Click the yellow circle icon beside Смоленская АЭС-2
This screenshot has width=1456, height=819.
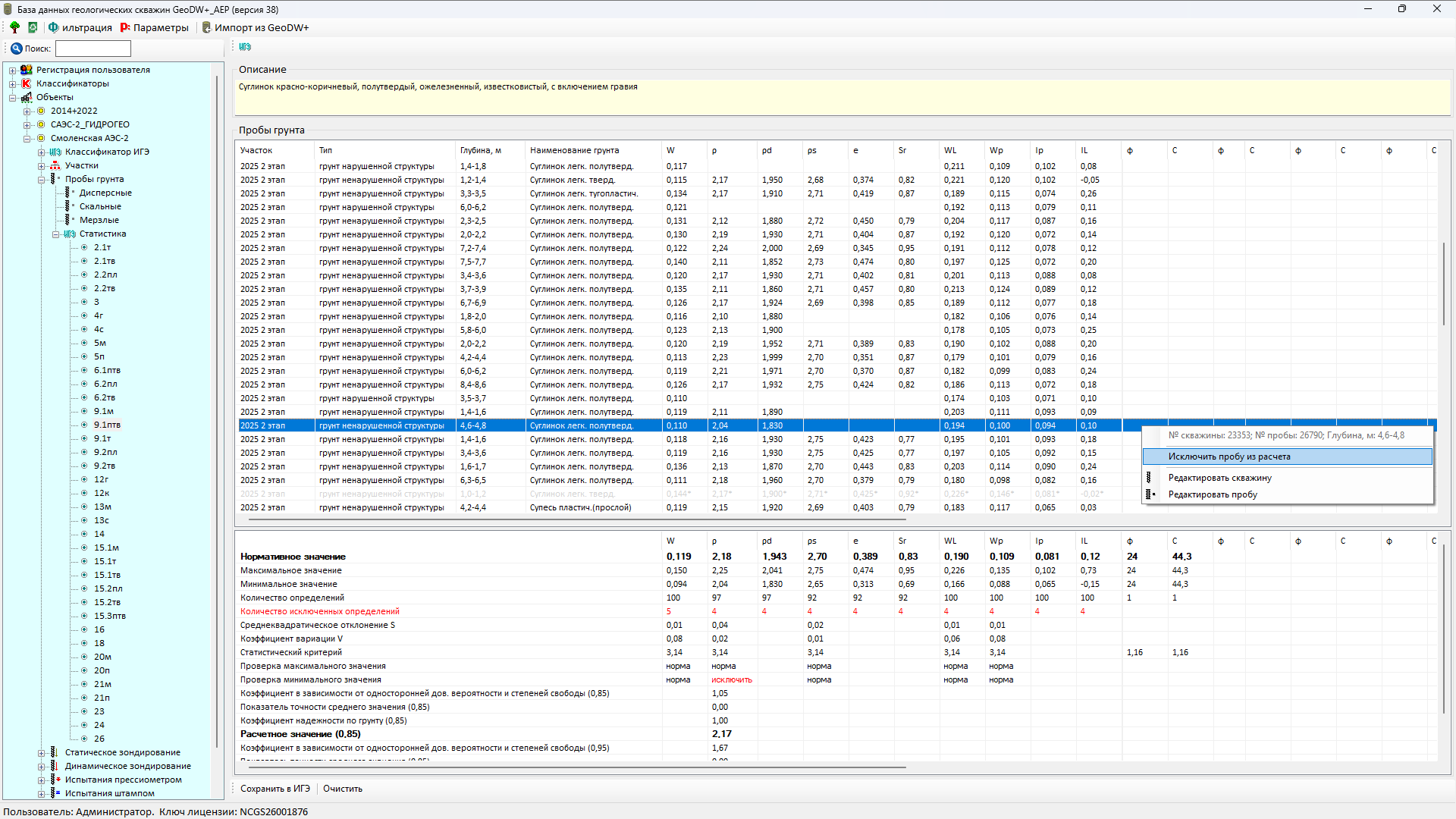(x=41, y=138)
